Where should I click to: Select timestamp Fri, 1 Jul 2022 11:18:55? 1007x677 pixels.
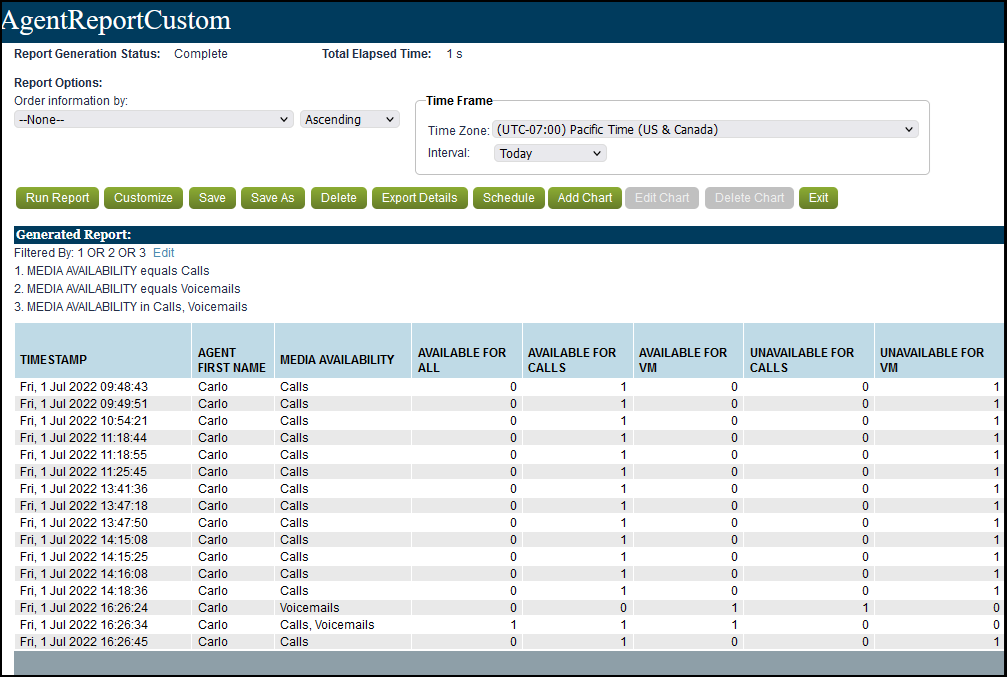[x=84, y=455]
